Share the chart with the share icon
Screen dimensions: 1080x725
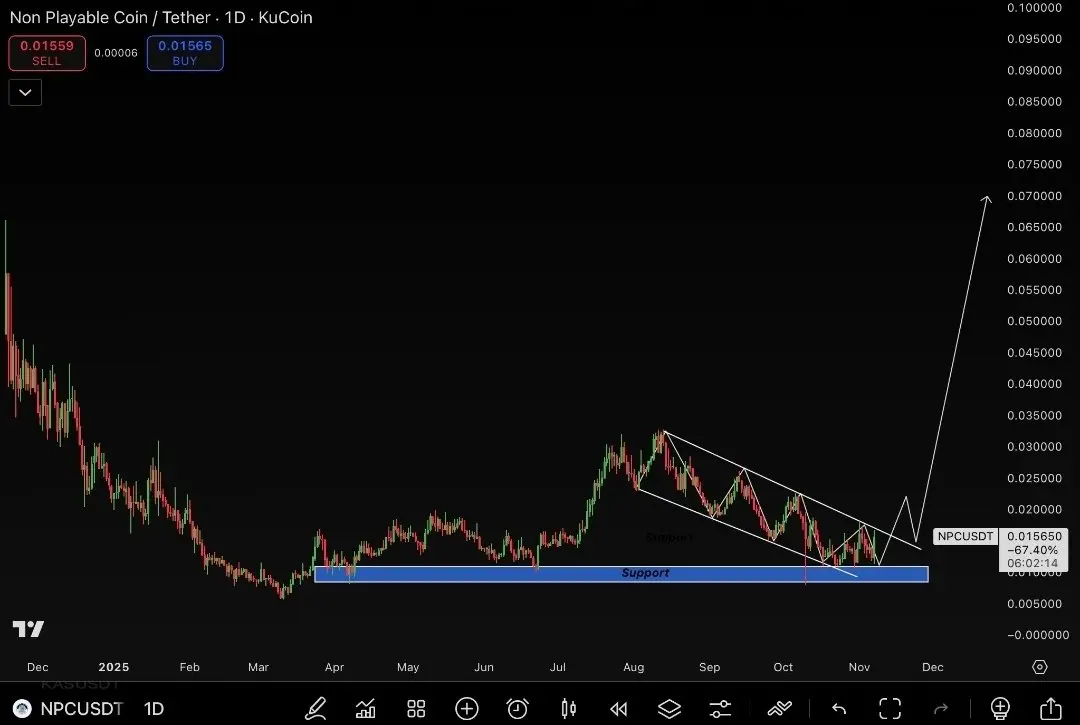(x=1050, y=708)
